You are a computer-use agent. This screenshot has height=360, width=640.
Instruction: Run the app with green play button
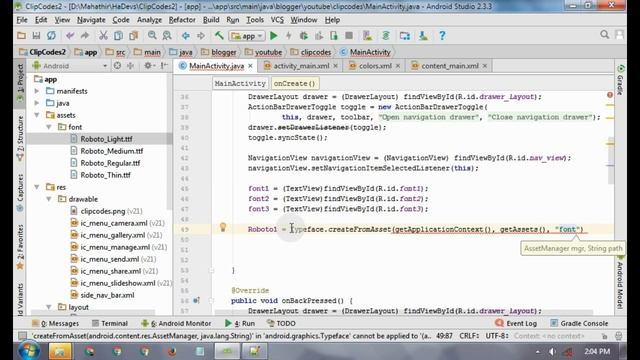(x=273, y=36)
